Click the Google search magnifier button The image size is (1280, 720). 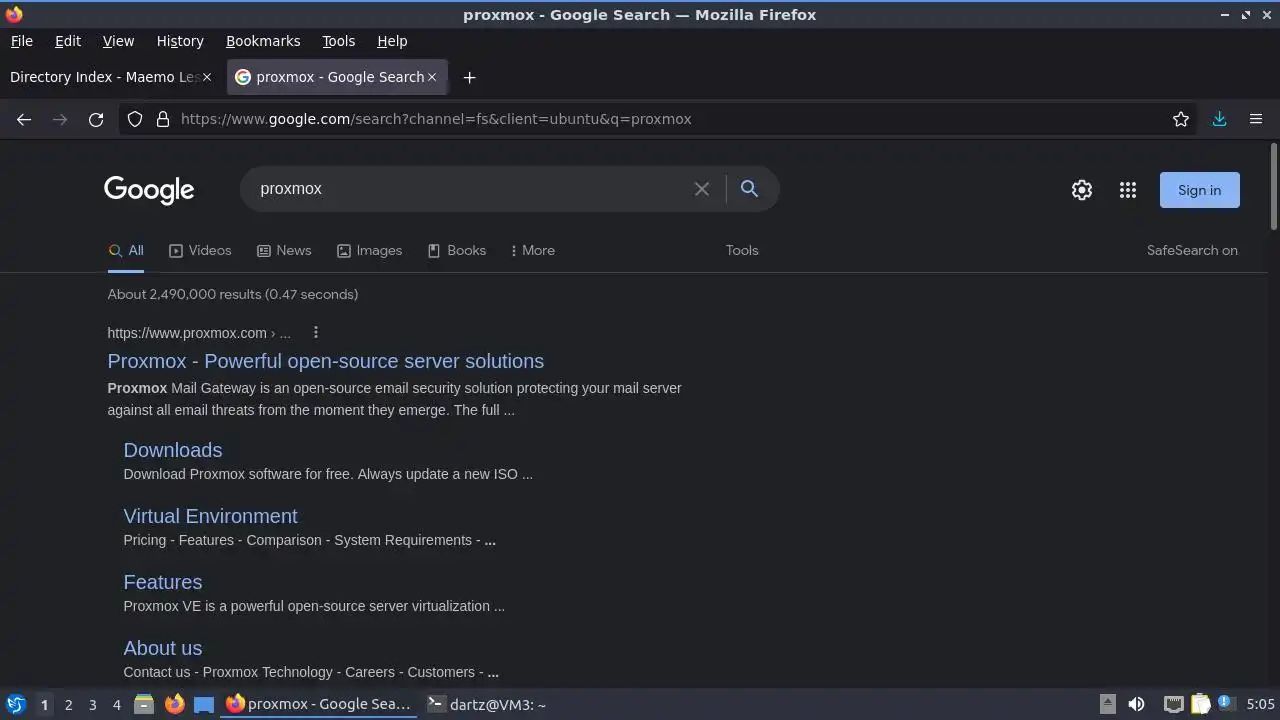coord(749,188)
